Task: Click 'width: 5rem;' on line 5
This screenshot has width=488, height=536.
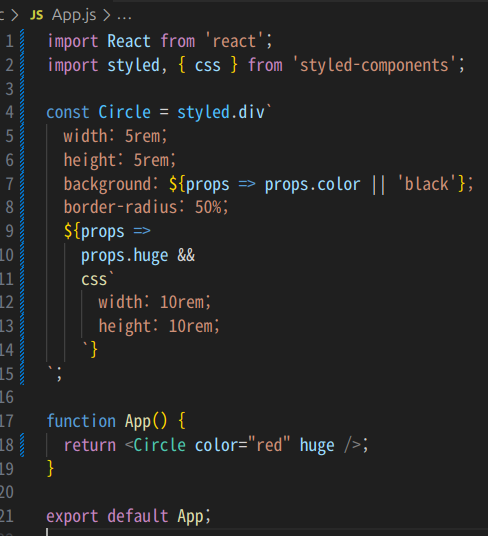Action: (116, 136)
